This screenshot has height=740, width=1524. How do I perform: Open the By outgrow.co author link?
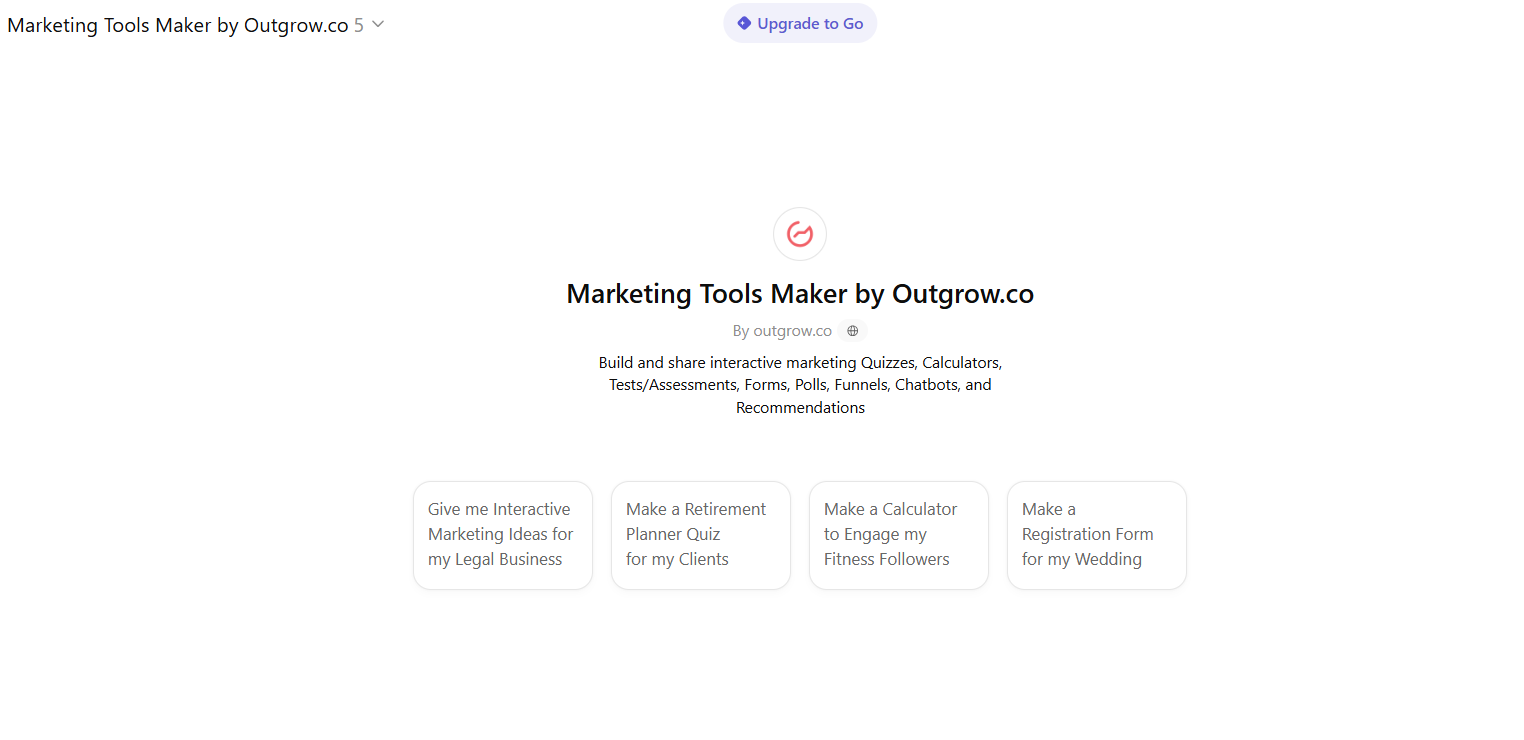tap(782, 331)
